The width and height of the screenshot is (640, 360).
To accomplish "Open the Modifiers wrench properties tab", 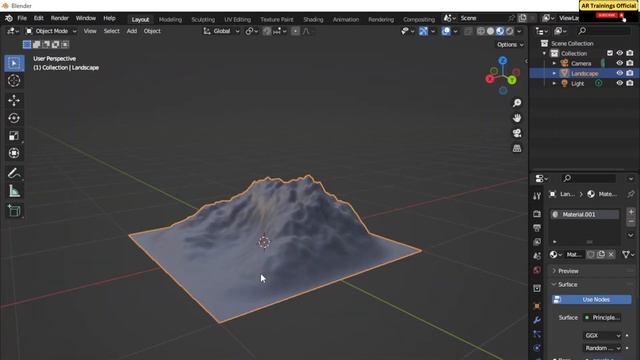I will pyautogui.click(x=537, y=320).
